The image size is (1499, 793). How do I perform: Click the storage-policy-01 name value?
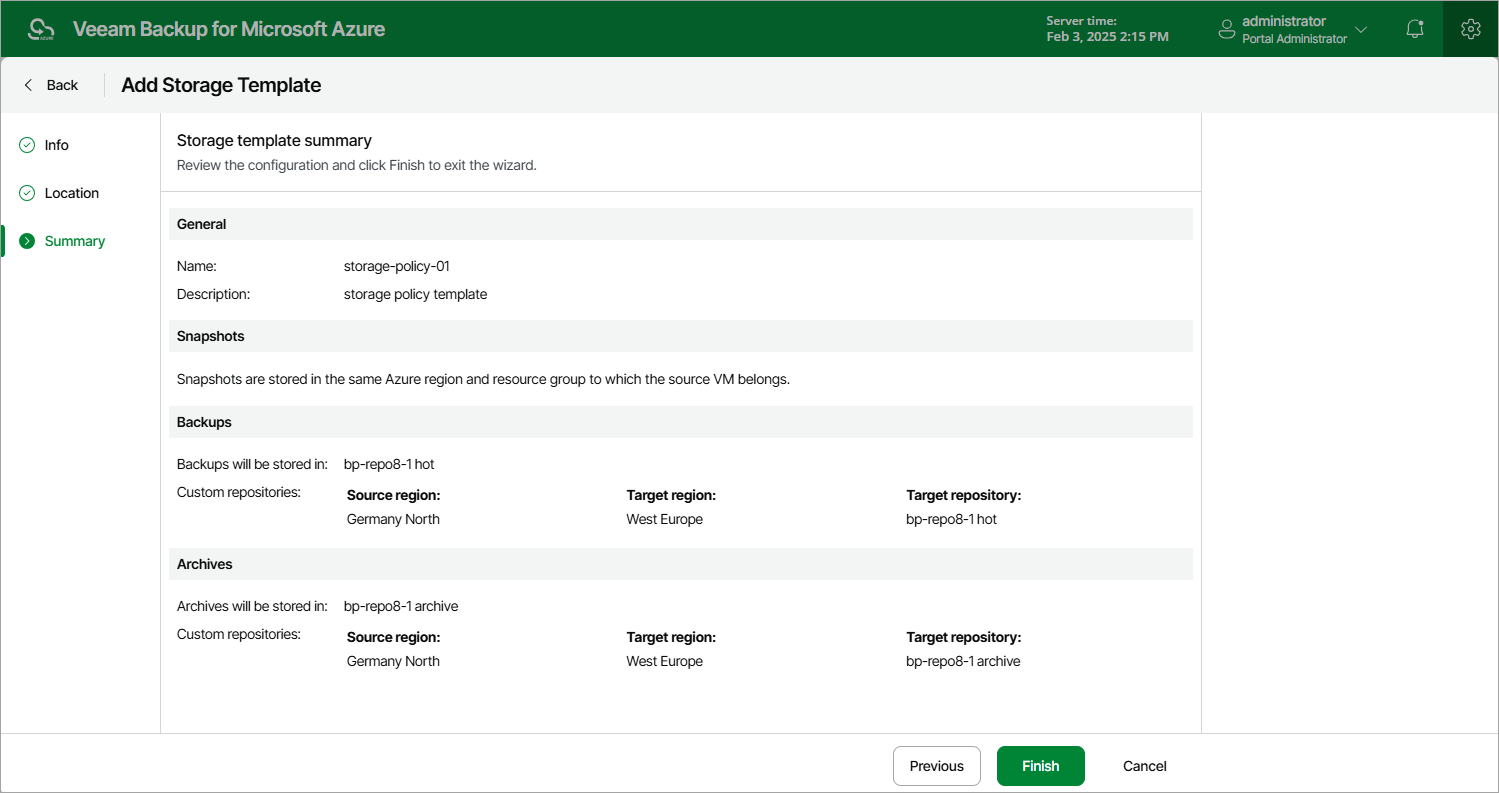pos(397,266)
